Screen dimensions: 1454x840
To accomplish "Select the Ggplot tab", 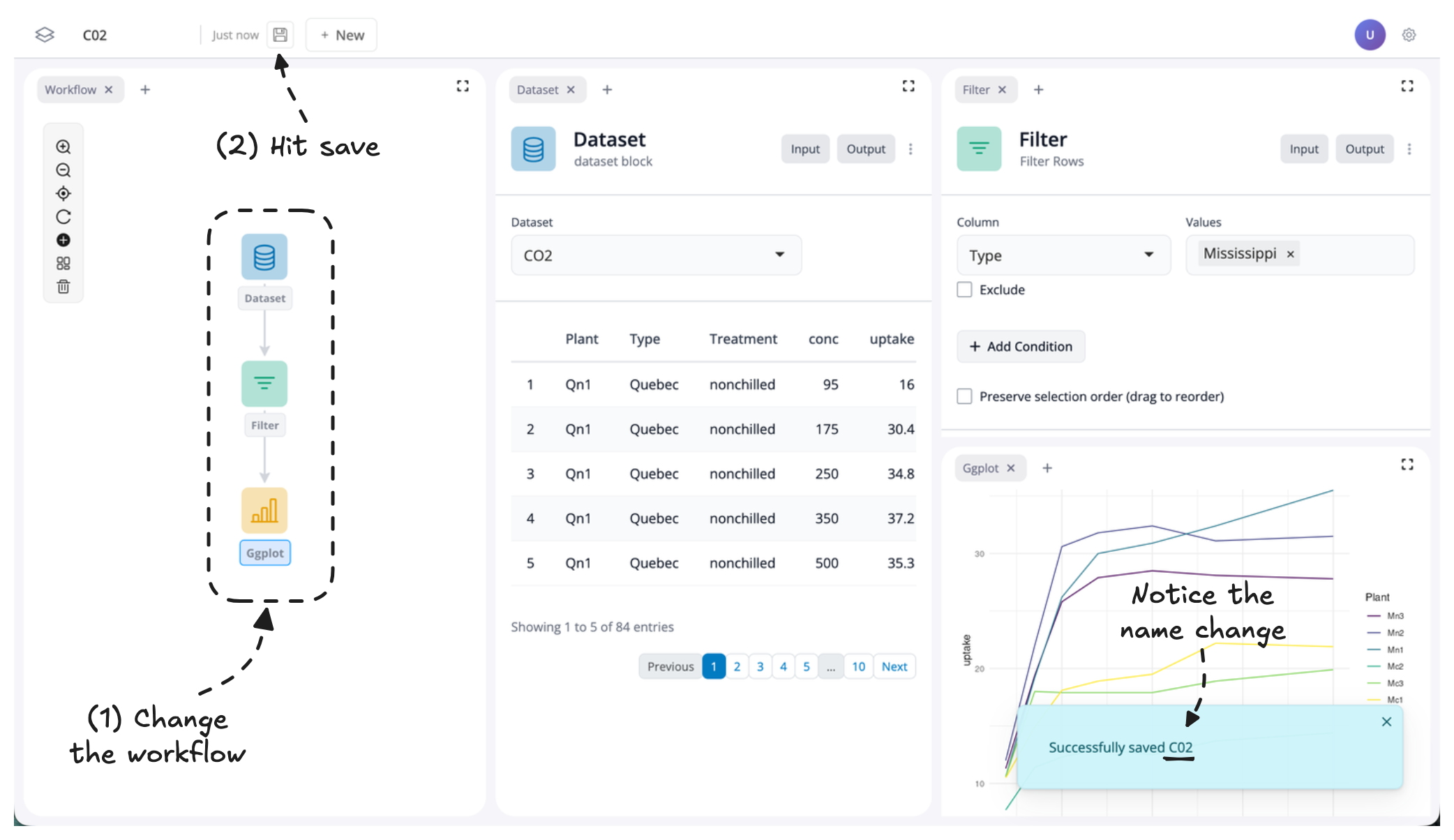I will pyautogui.click(x=980, y=468).
